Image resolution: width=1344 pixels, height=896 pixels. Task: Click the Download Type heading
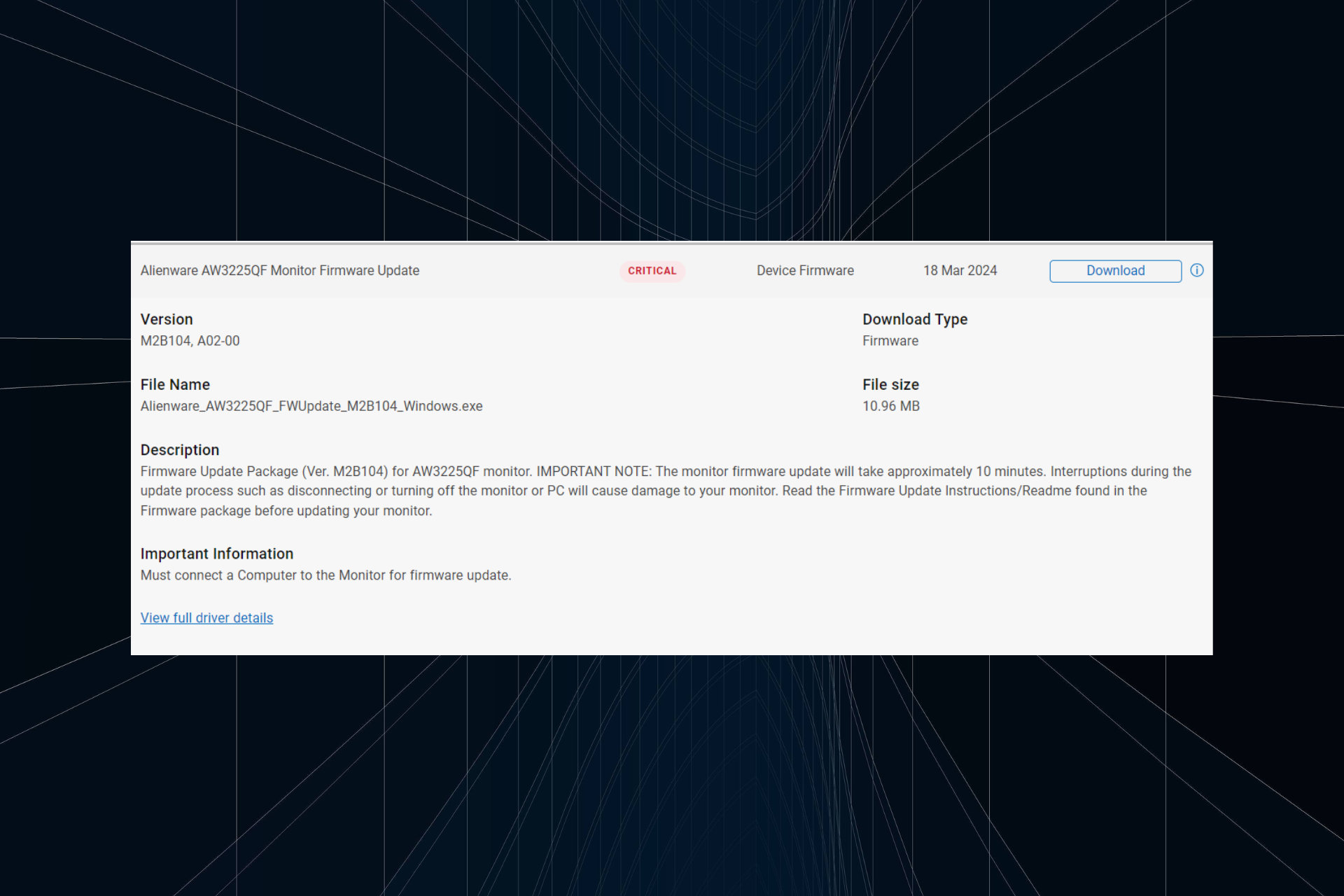coord(915,319)
